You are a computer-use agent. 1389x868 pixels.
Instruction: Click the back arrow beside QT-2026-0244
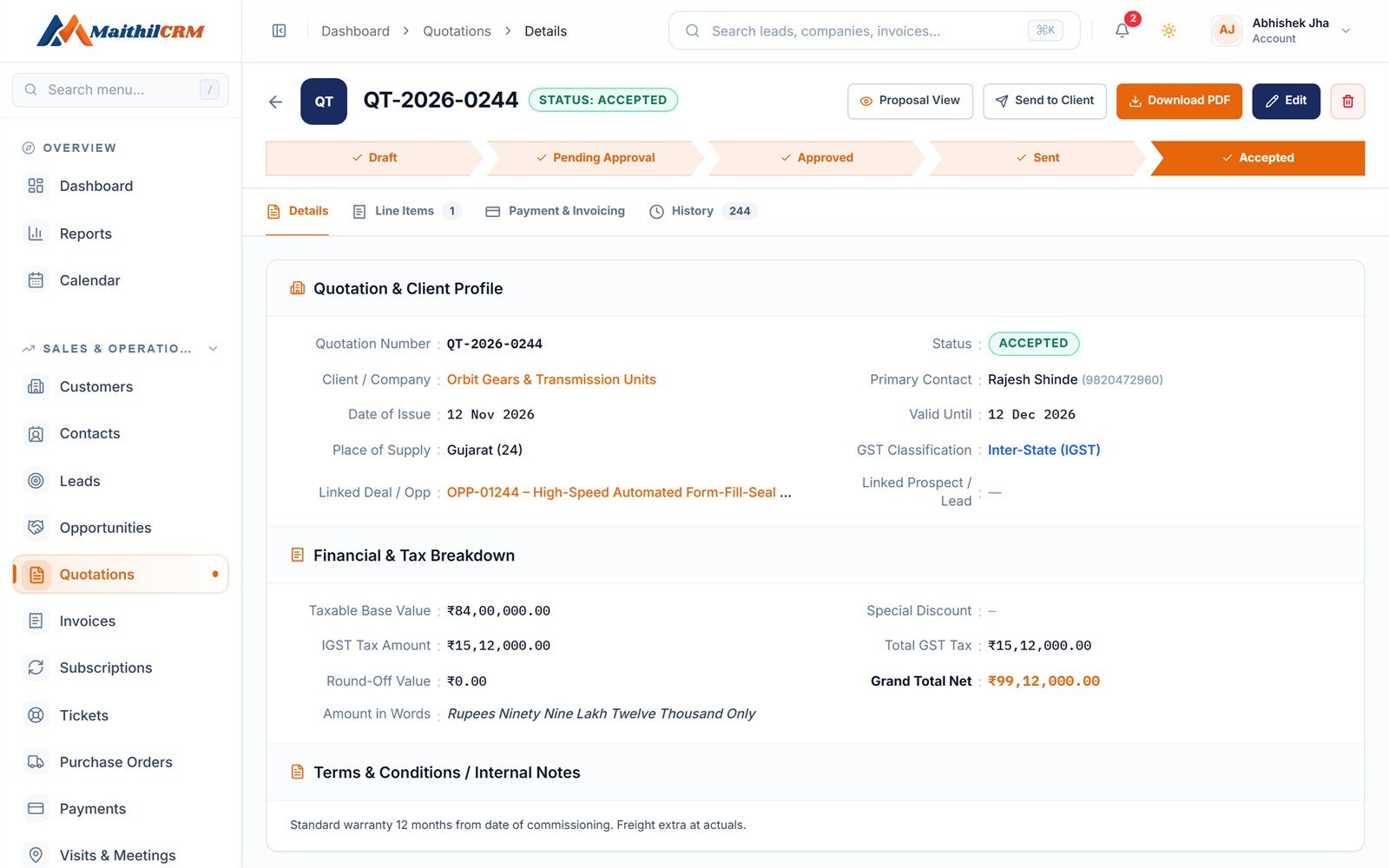click(276, 102)
